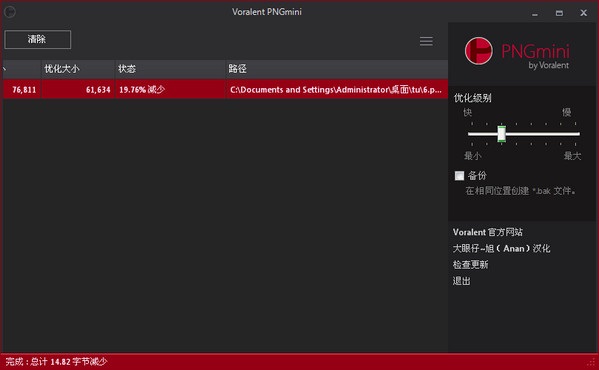Screen dimensions: 599x370
Task: Maximize the PNGmini window
Action: tap(559, 13)
